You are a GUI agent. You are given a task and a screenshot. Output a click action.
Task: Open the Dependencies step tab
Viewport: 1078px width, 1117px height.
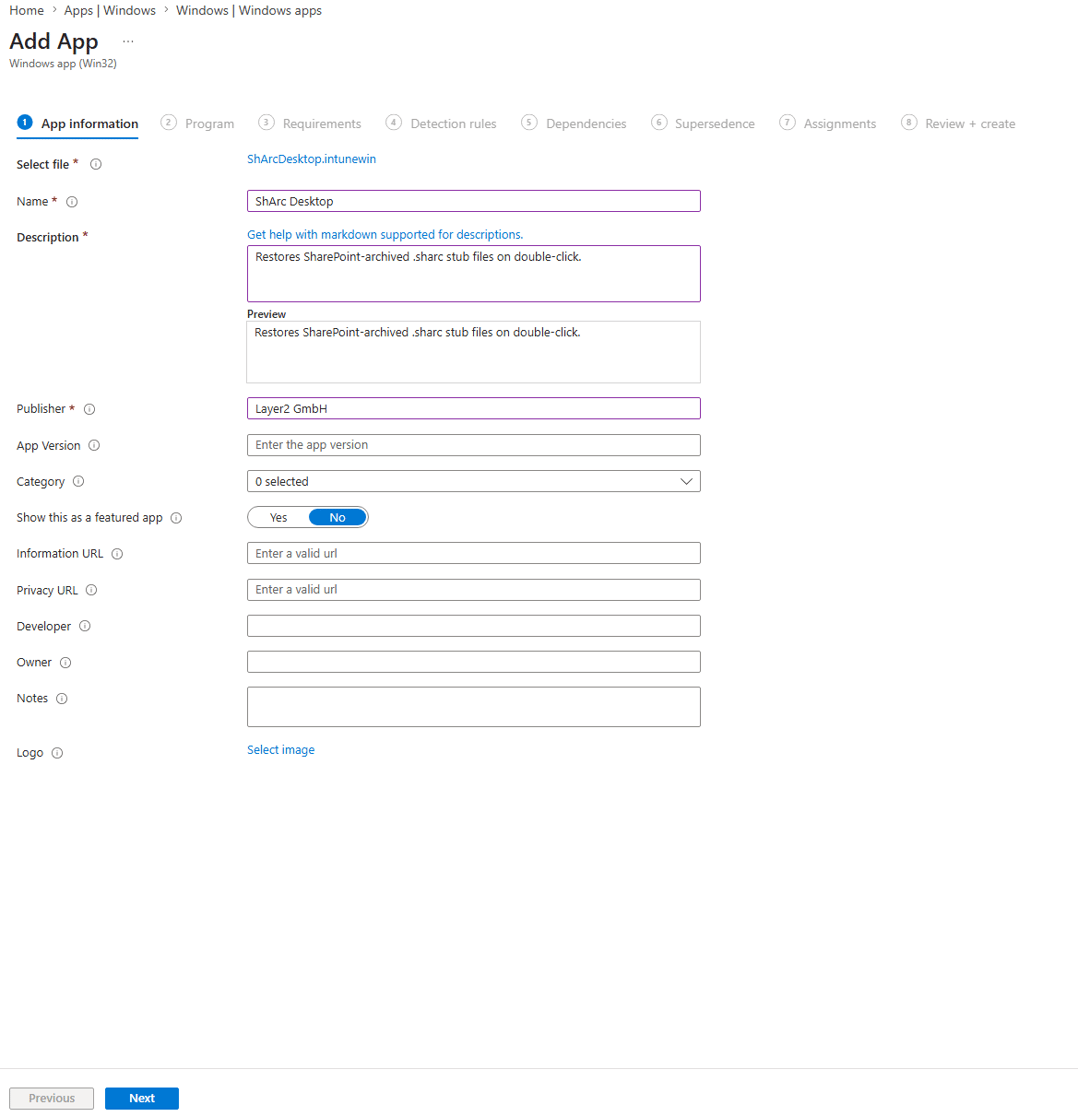click(574, 123)
